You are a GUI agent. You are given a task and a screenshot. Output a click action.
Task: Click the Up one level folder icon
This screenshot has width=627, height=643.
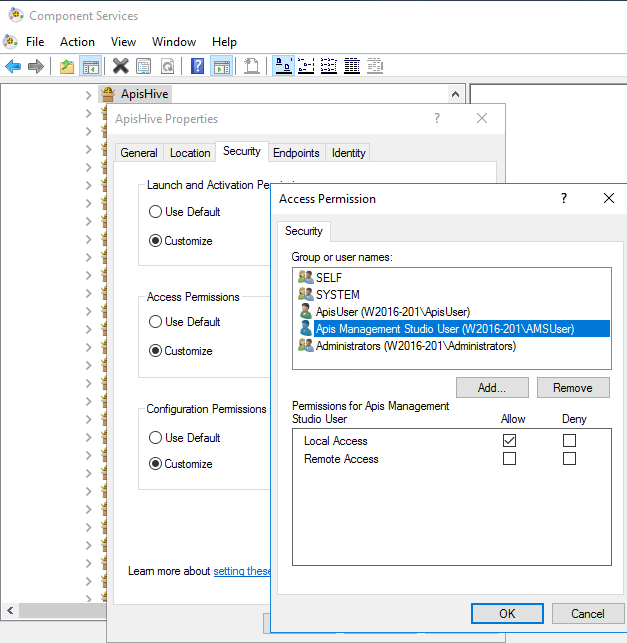(66, 66)
